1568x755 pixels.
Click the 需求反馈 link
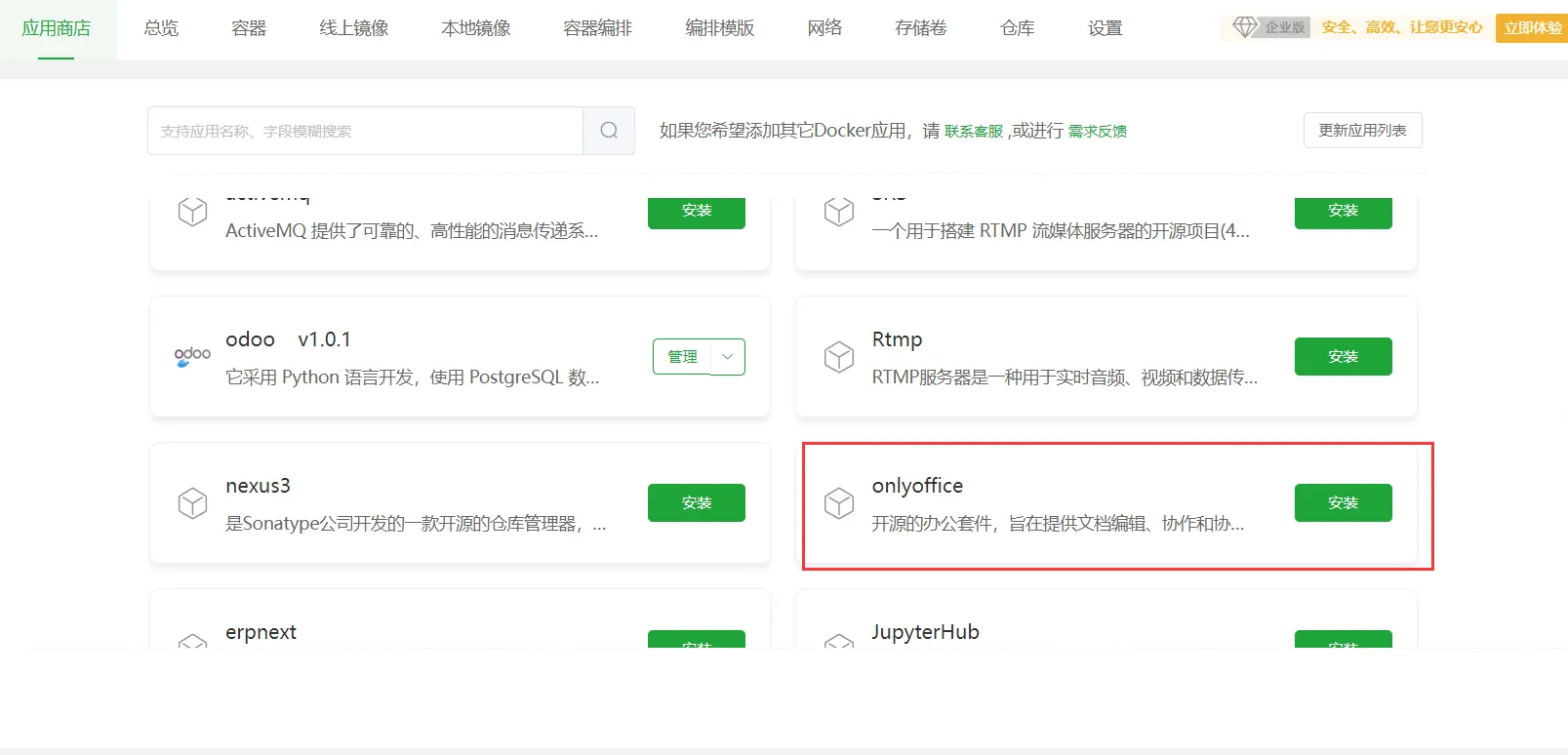pos(1098,132)
